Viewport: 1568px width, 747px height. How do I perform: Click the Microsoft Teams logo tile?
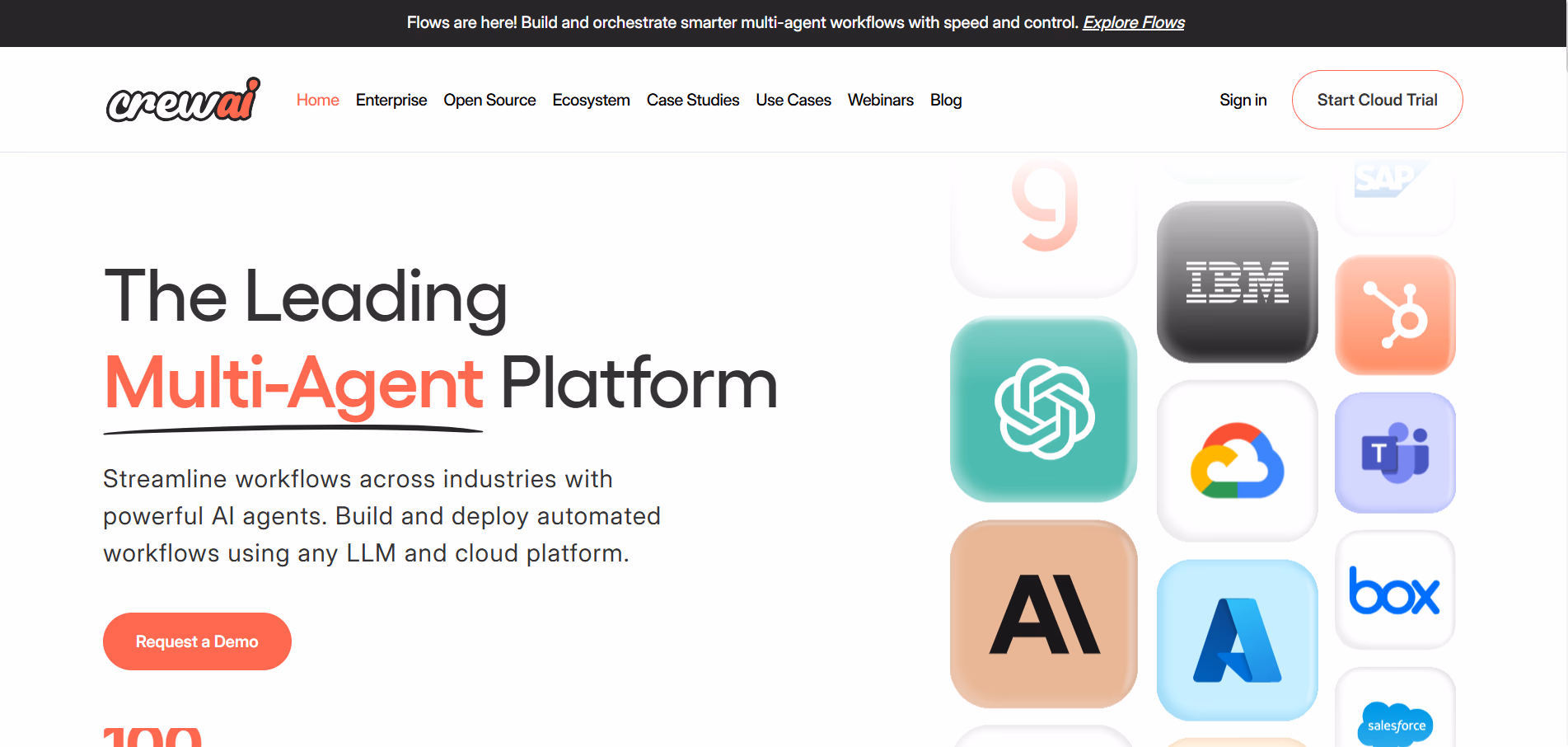click(x=1395, y=453)
